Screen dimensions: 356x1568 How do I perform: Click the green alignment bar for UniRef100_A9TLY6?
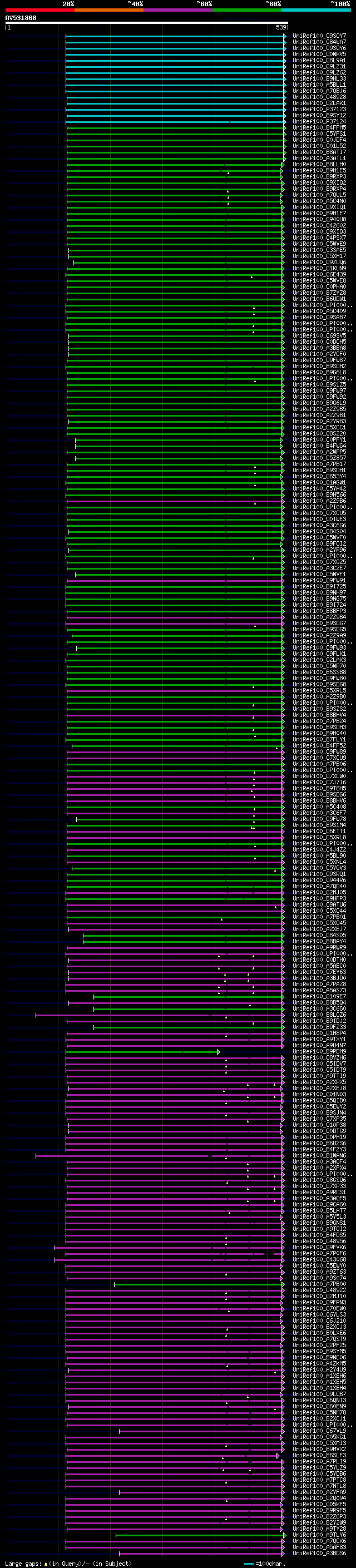tap(201, 1535)
